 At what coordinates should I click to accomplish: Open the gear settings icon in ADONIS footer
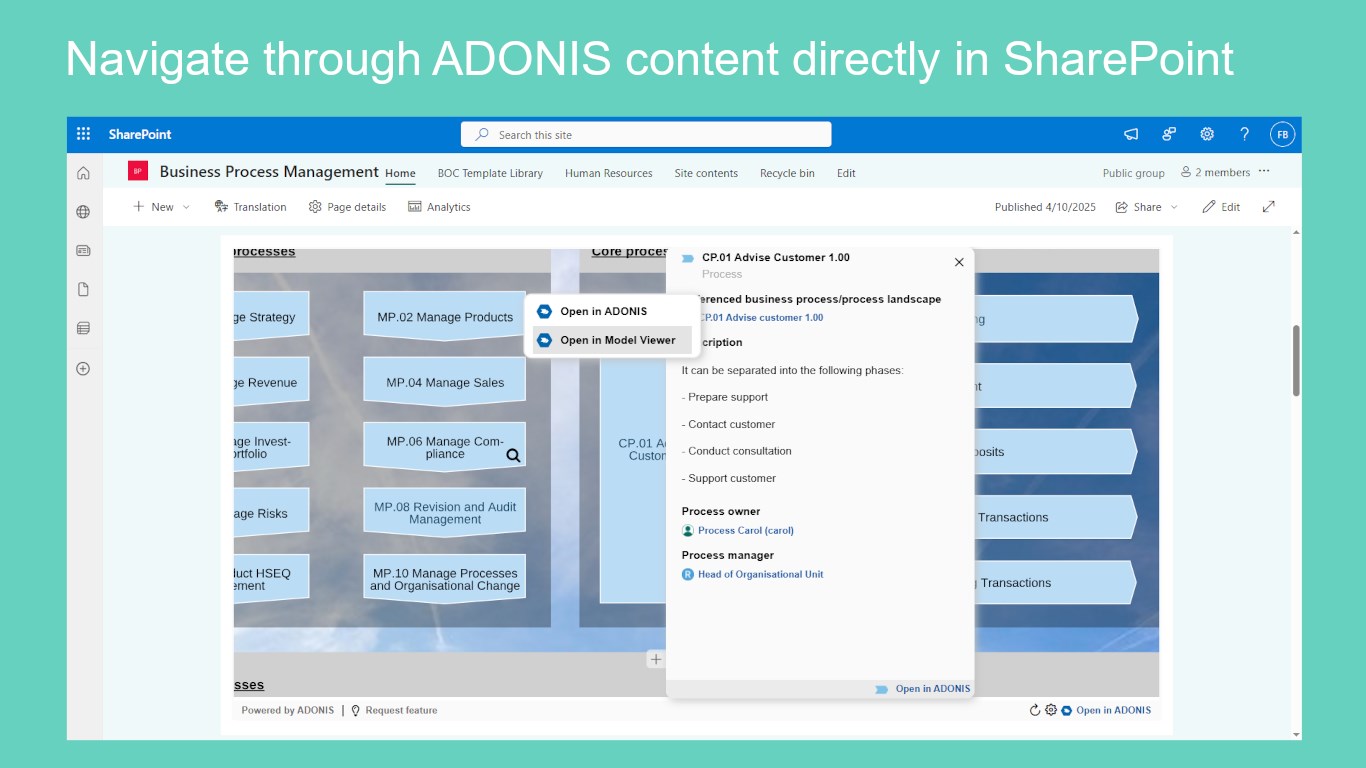(1051, 710)
